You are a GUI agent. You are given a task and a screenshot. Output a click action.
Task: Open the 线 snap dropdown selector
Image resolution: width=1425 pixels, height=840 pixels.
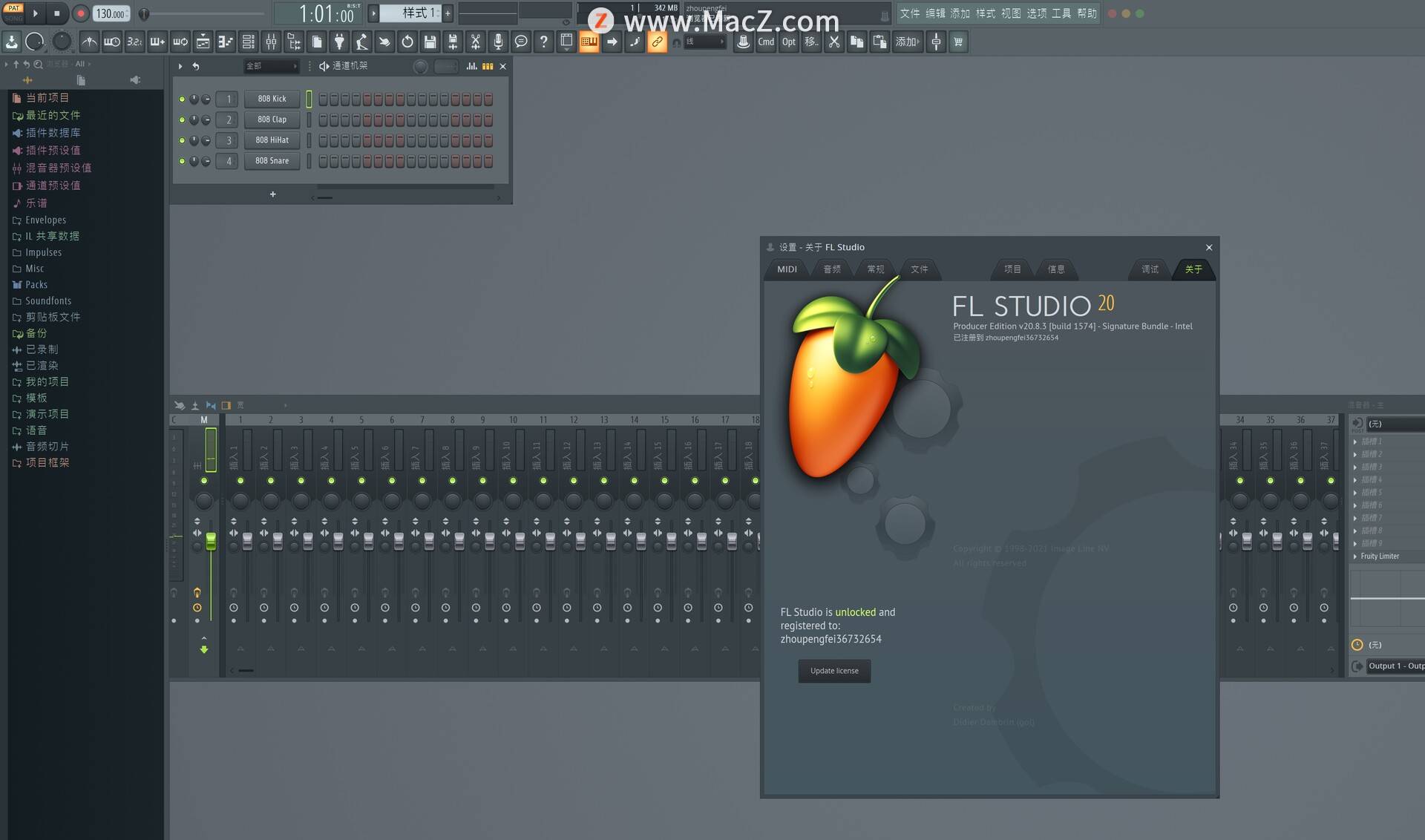click(x=704, y=42)
